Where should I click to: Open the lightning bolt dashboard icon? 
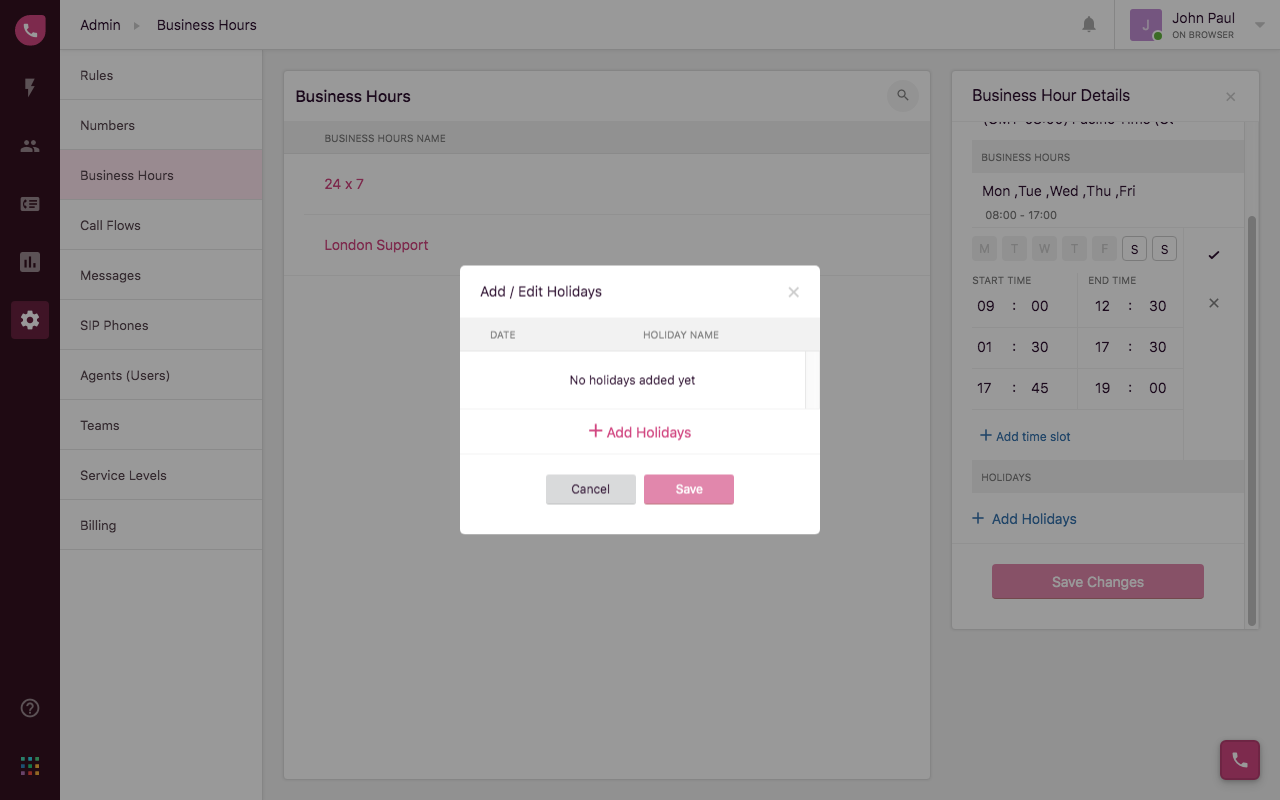30,88
